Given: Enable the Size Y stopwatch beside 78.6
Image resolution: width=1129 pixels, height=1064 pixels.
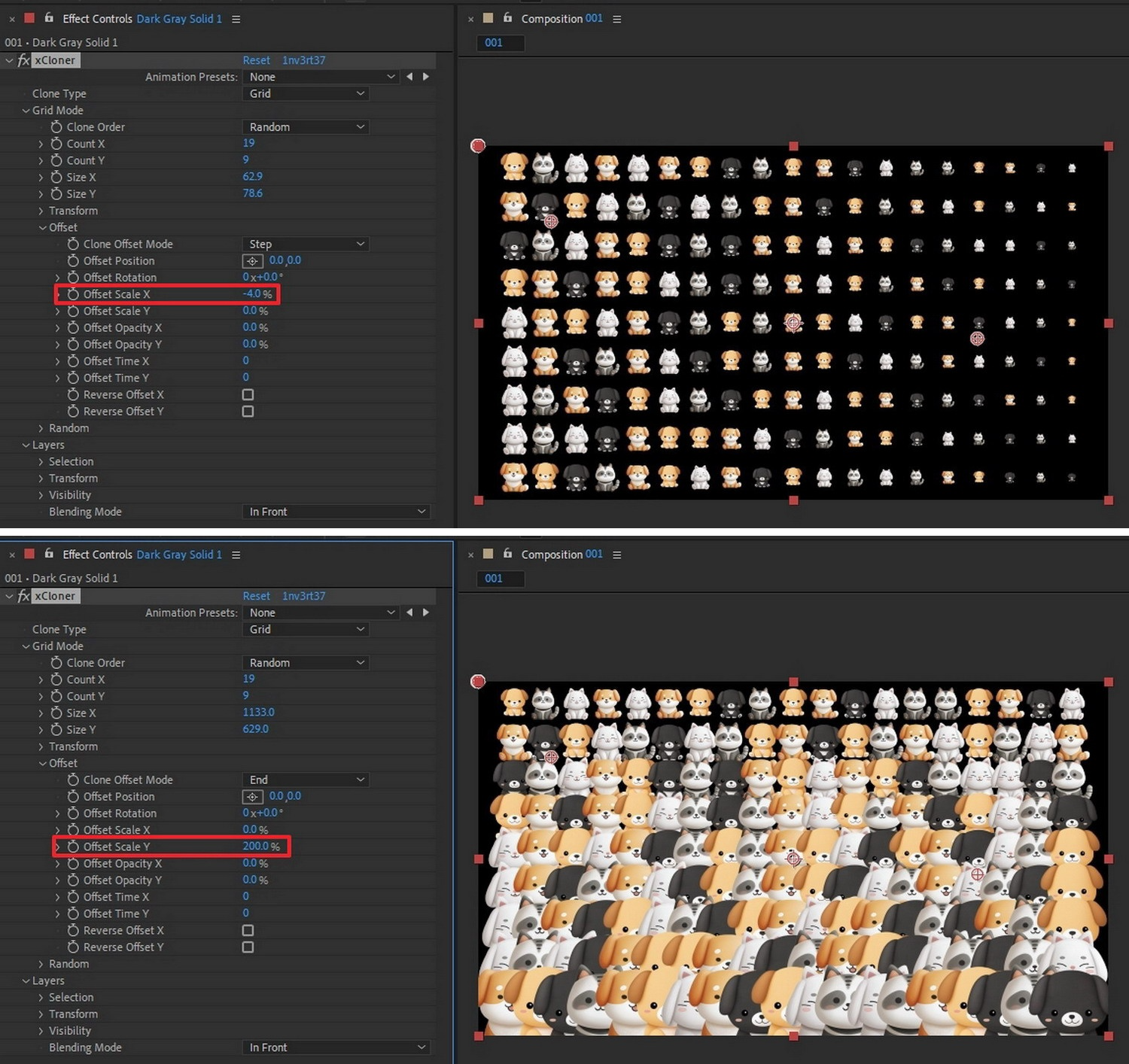Looking at the screenshot, I should click(x=56, y=193).
